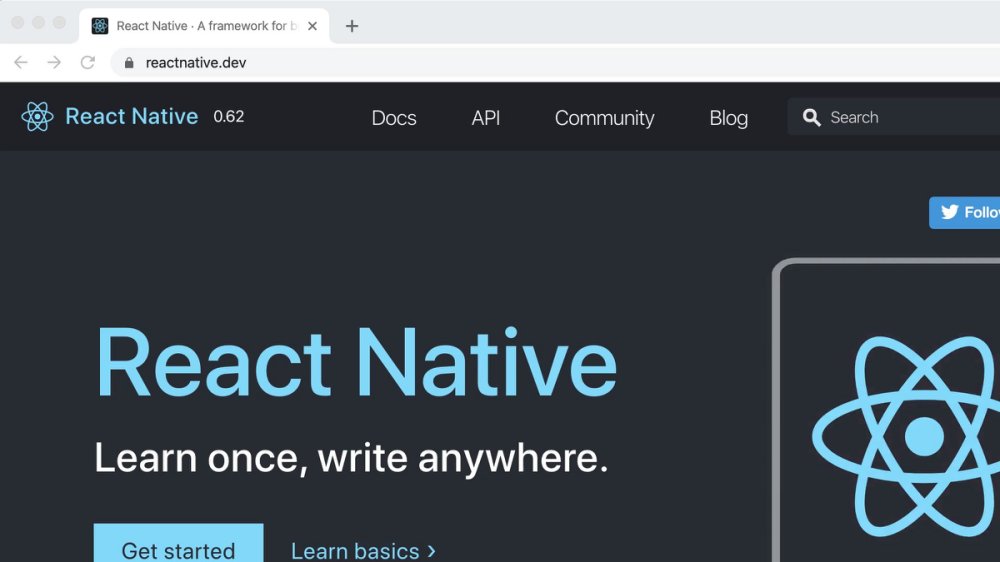The height and width of the screenshot is (562, 1000).
Task: Click the large React Native heading
Action: point(356,363)
